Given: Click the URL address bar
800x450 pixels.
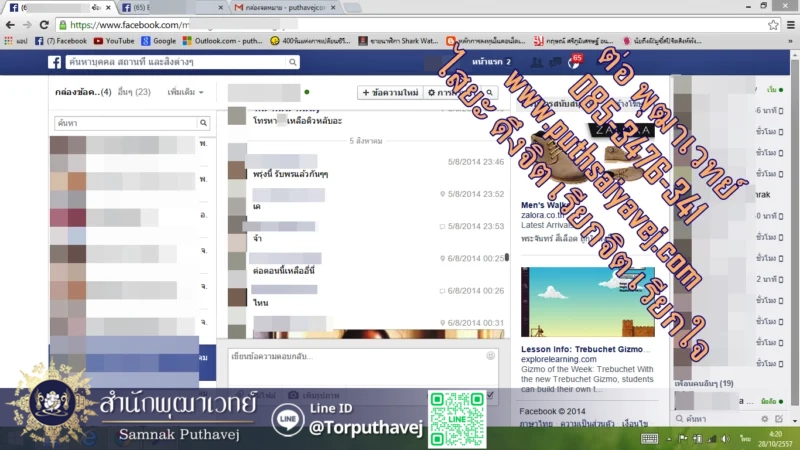Looking at the screenshot, I should click(x=408, y=24).
